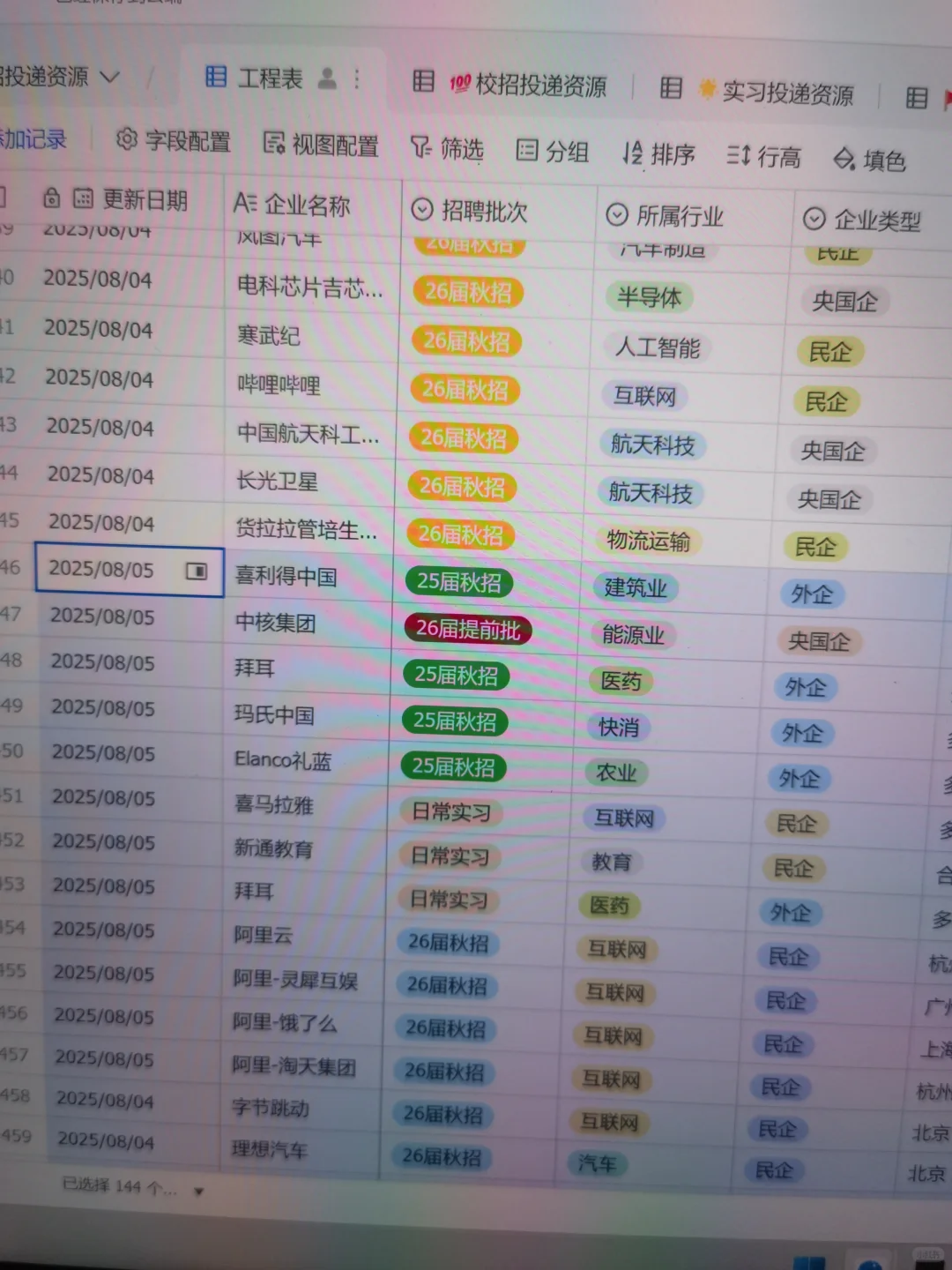952x1270 pixels.
Task: Open the 填色 fill color tool
Action: point(869,160)
